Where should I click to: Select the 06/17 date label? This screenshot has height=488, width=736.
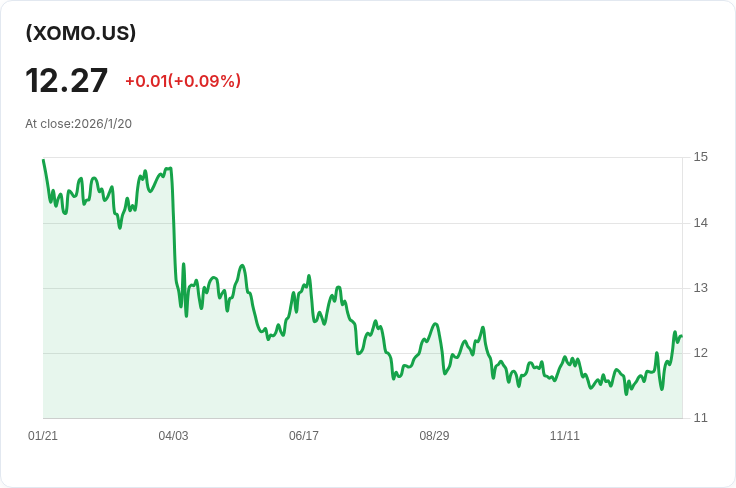coord(304,436)
